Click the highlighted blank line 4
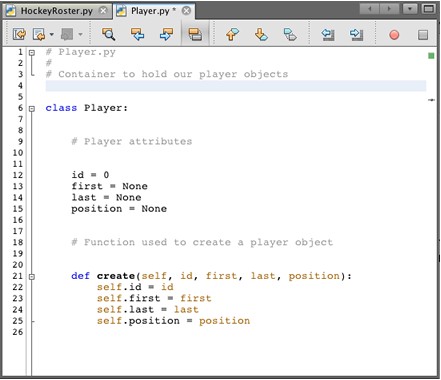 coord(236,86)
